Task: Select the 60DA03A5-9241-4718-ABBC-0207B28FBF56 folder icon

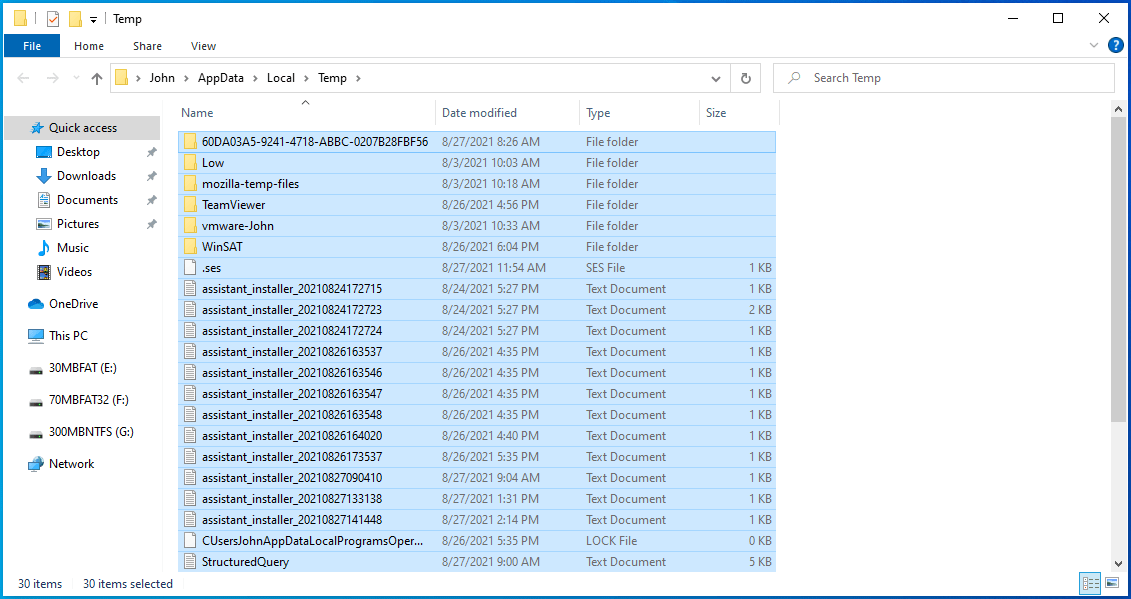Action: pyautogui.click(x=190, y=141)
